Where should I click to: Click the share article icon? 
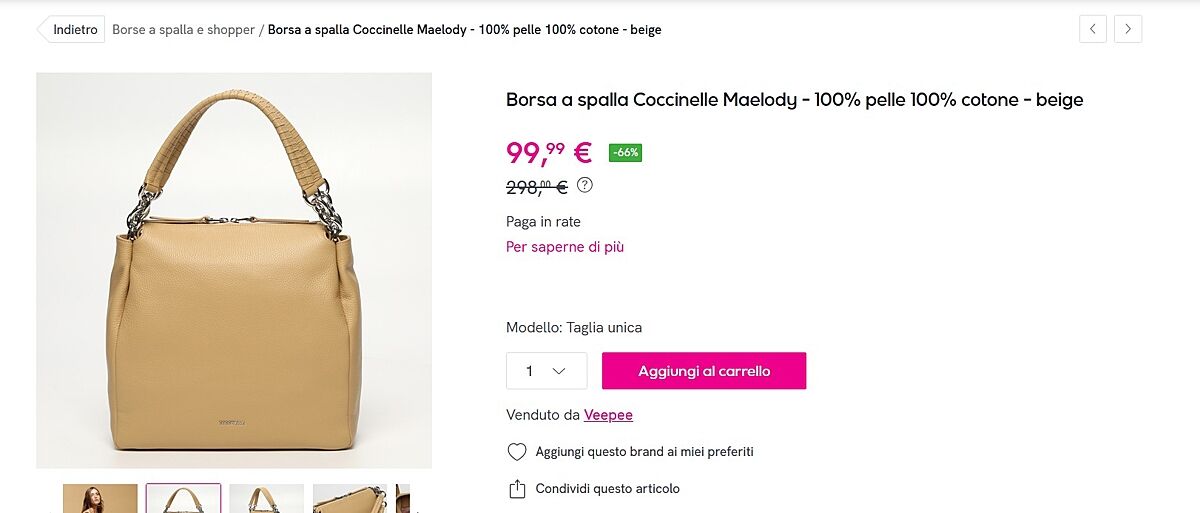point(517,489)
